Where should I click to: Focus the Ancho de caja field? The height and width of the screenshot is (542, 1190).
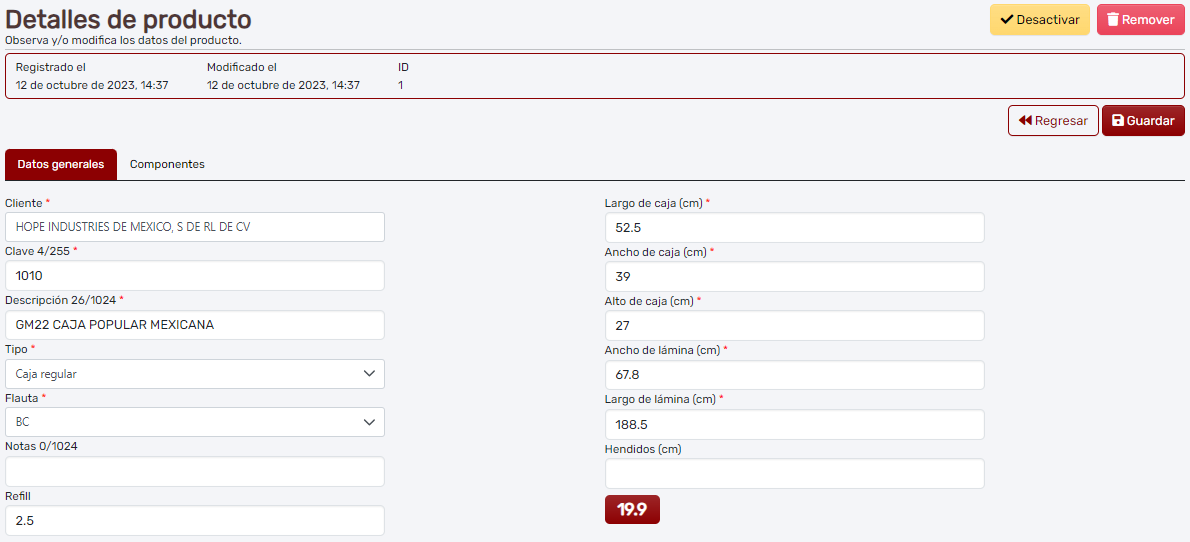(x=794, y=276)
